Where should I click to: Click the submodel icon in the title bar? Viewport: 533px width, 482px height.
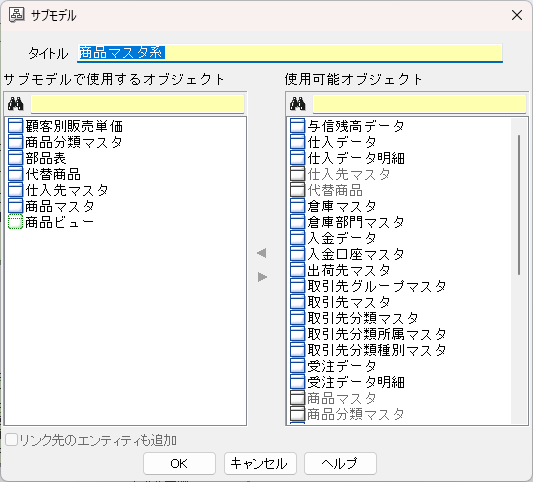pyautogui.click(x=17, y=15)
